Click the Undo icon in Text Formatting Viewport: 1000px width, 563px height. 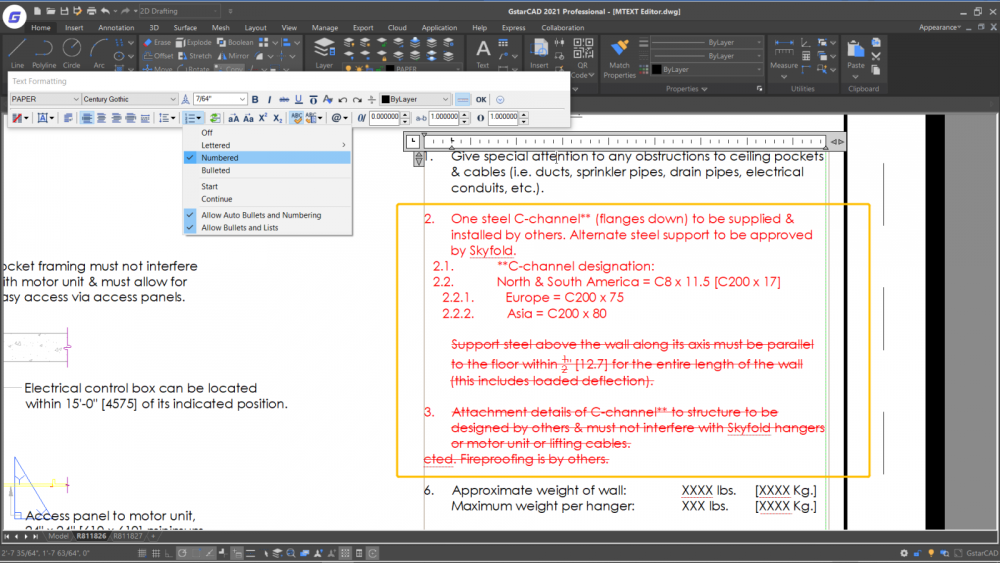coord(342,99)
